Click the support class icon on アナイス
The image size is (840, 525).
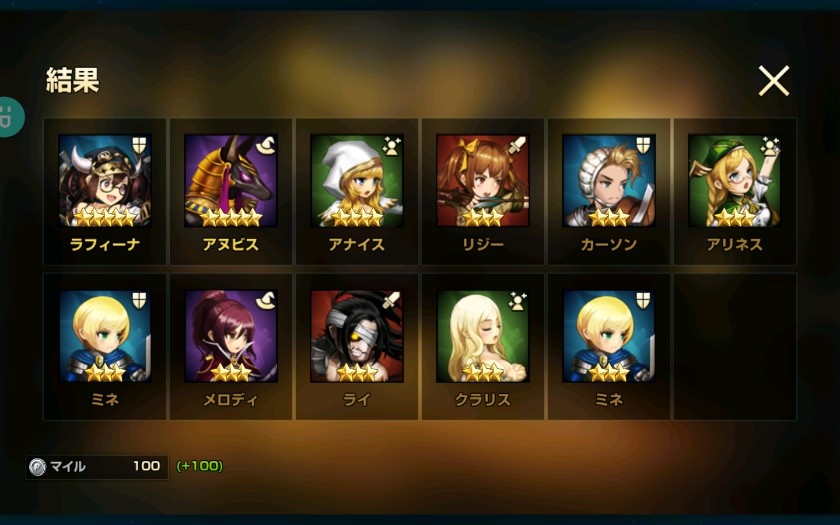click(392, 146)
